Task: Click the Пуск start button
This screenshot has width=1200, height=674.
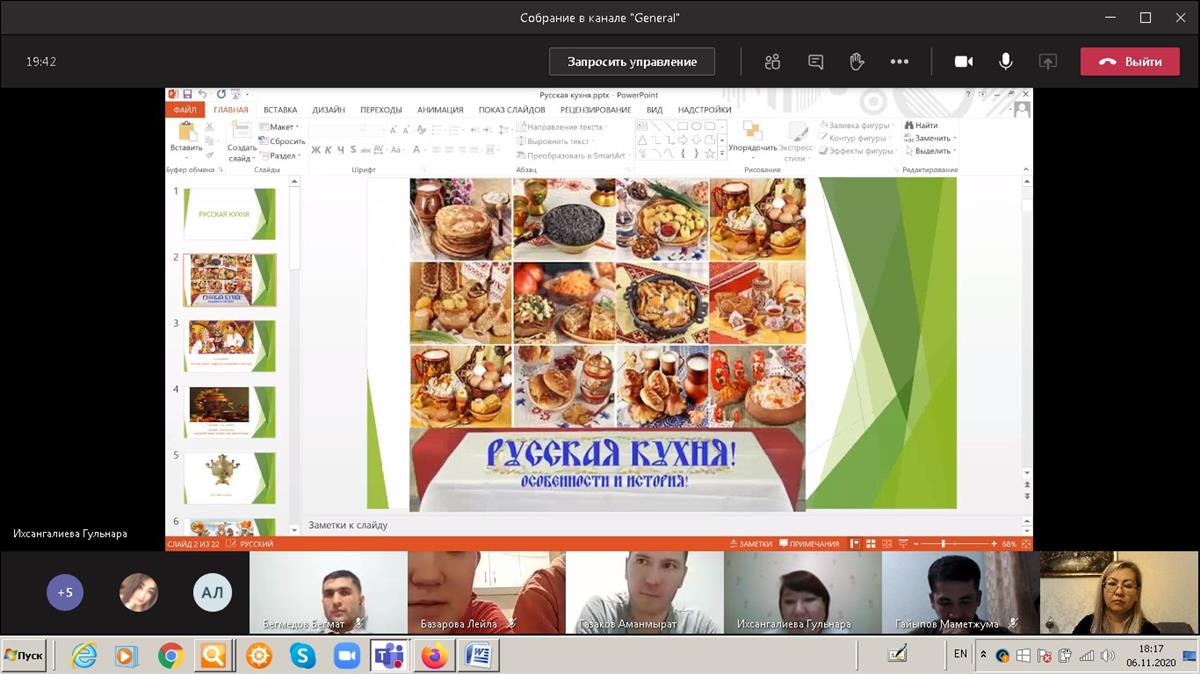Action: 24,655
